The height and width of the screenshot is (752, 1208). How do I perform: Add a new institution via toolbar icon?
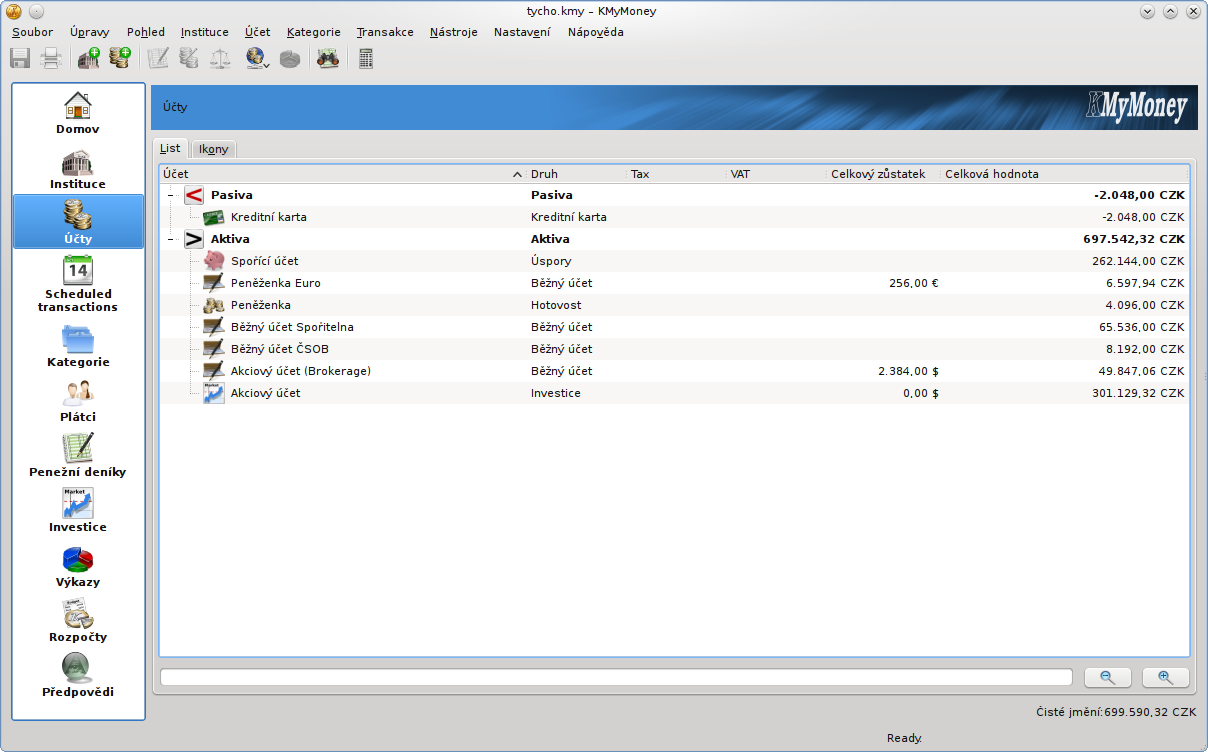pyautogui.click(x=89, y=58)
